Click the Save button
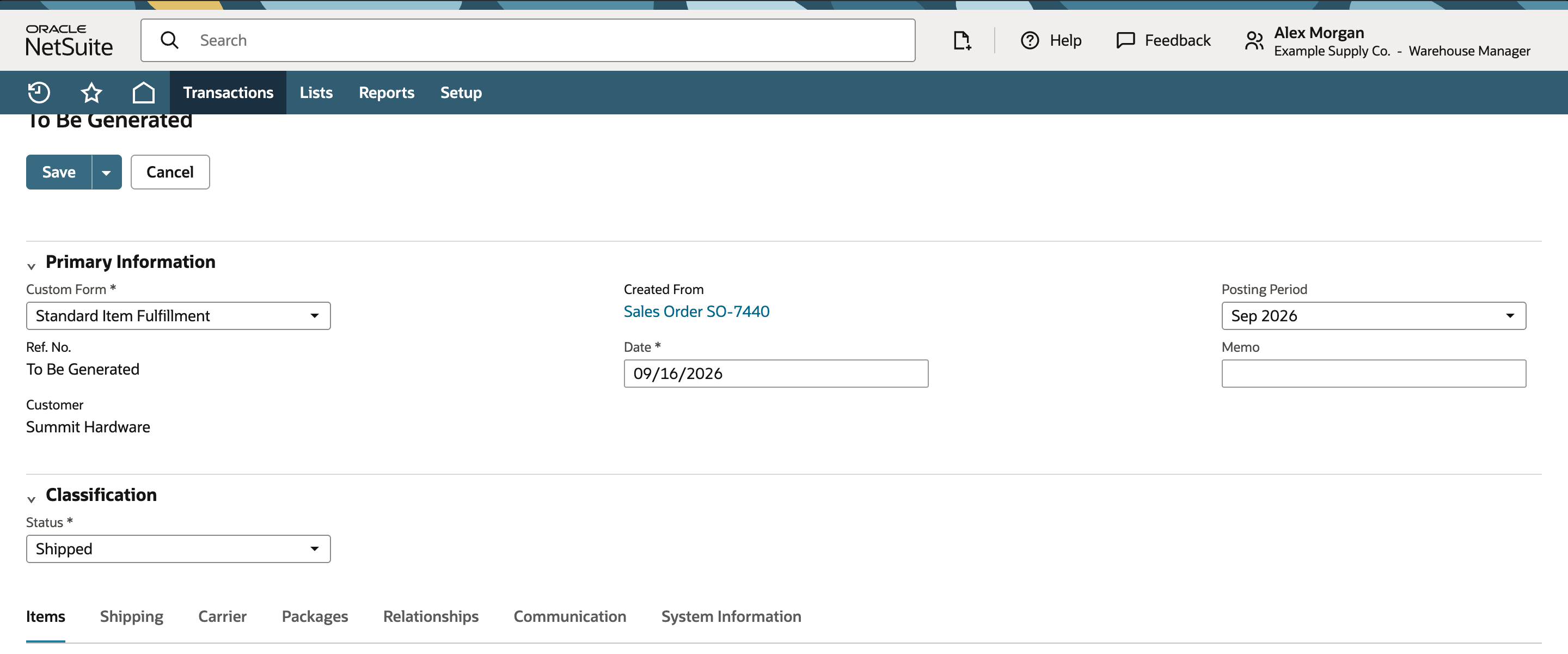Screen dimensions: 1568x654 tap(59, 172)
